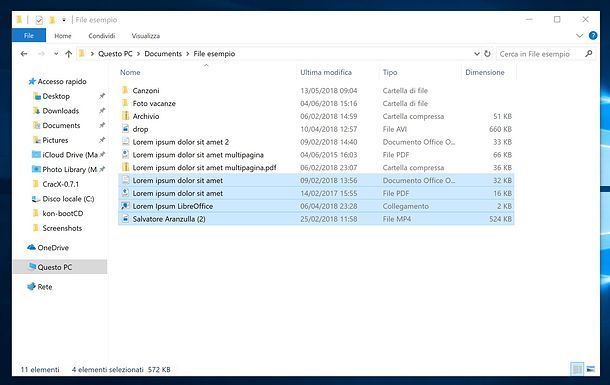Viewport: 610px width, 385px height.
Task: Open the File ribbon tab
Action: pyautogui.click(x=29, y=36)
